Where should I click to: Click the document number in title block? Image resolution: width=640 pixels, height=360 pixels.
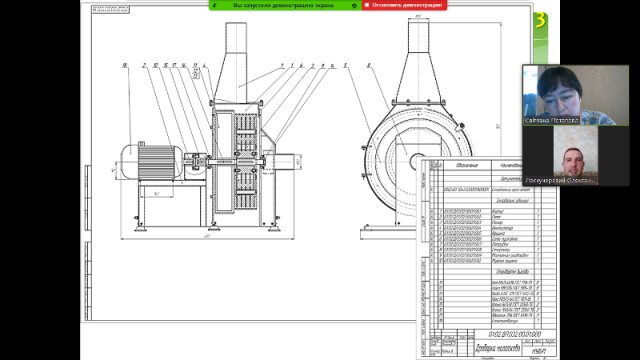(x=515, y=334)
